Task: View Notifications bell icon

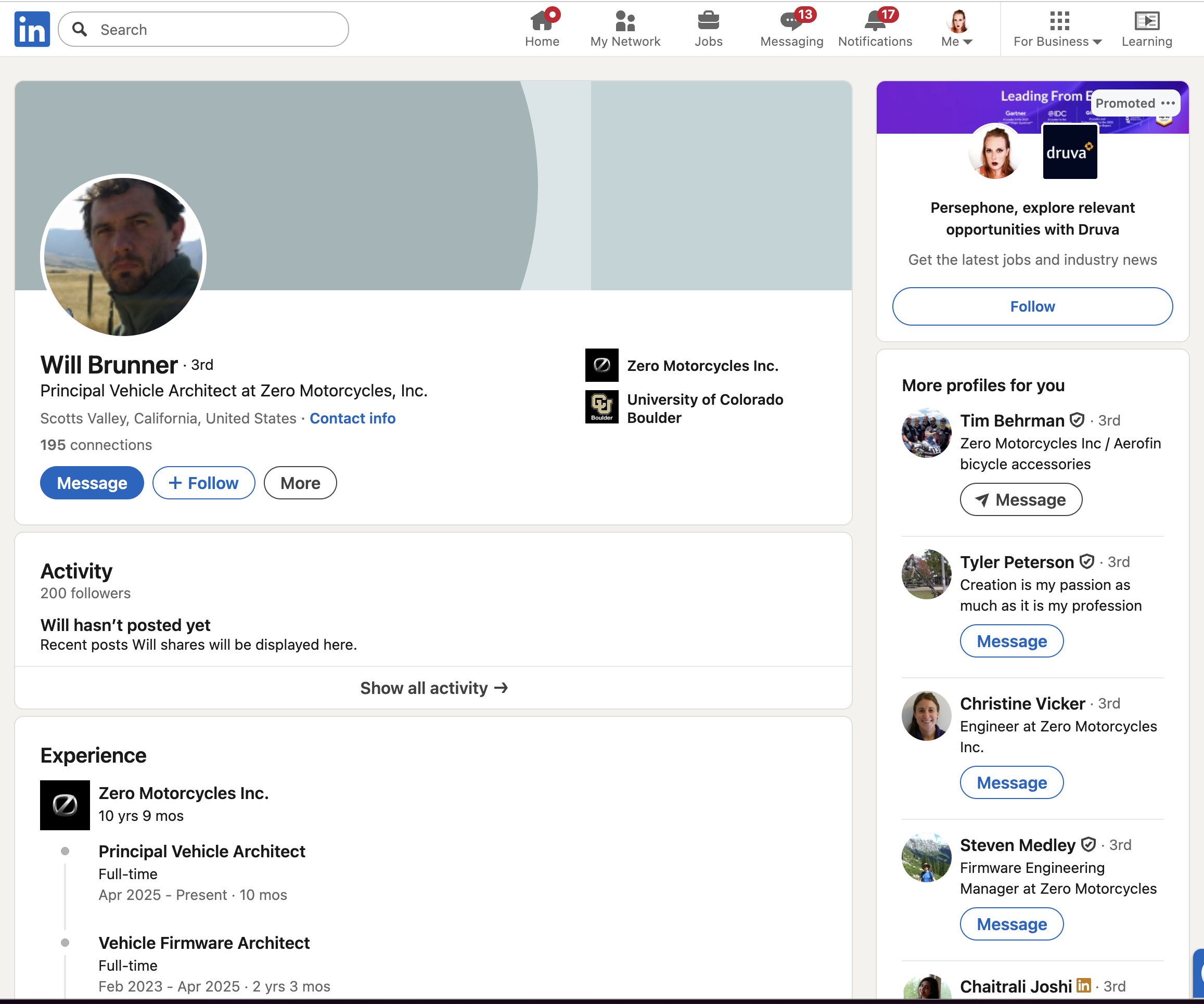Action: click(x=874, y=22)
